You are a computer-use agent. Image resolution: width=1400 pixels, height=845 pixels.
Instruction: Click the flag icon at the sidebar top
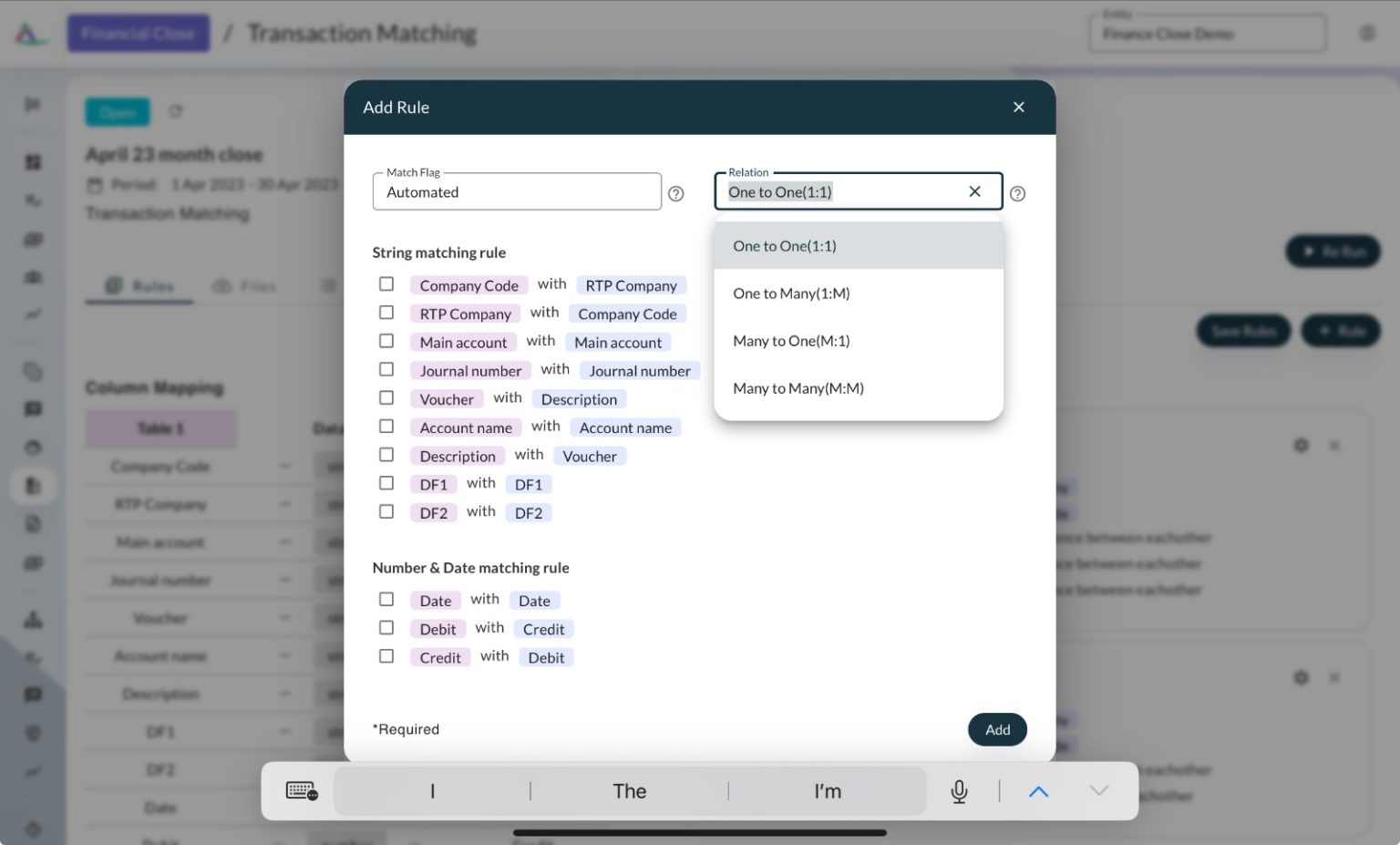33,104
